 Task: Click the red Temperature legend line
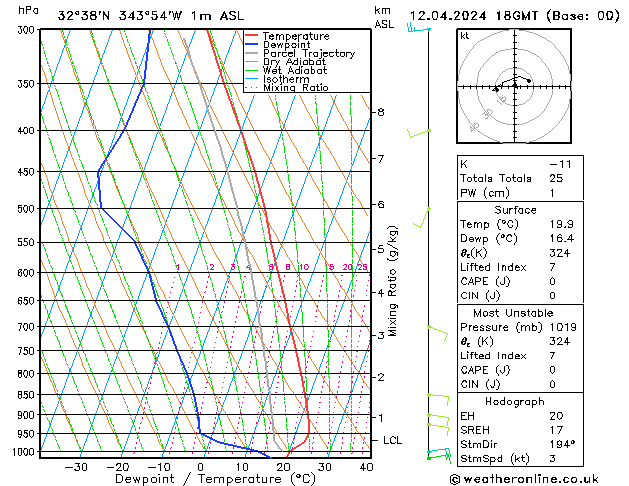point(251,36)
